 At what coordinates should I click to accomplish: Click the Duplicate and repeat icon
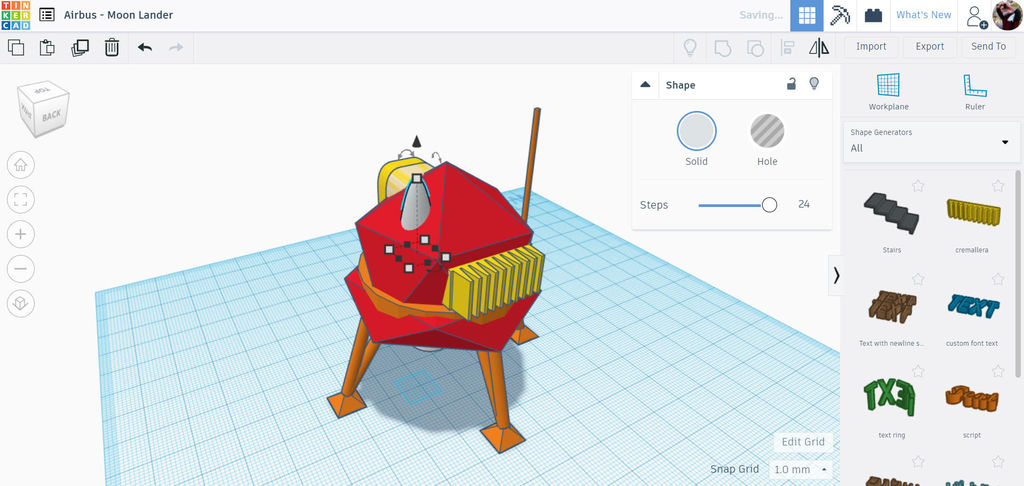(80, 48)
